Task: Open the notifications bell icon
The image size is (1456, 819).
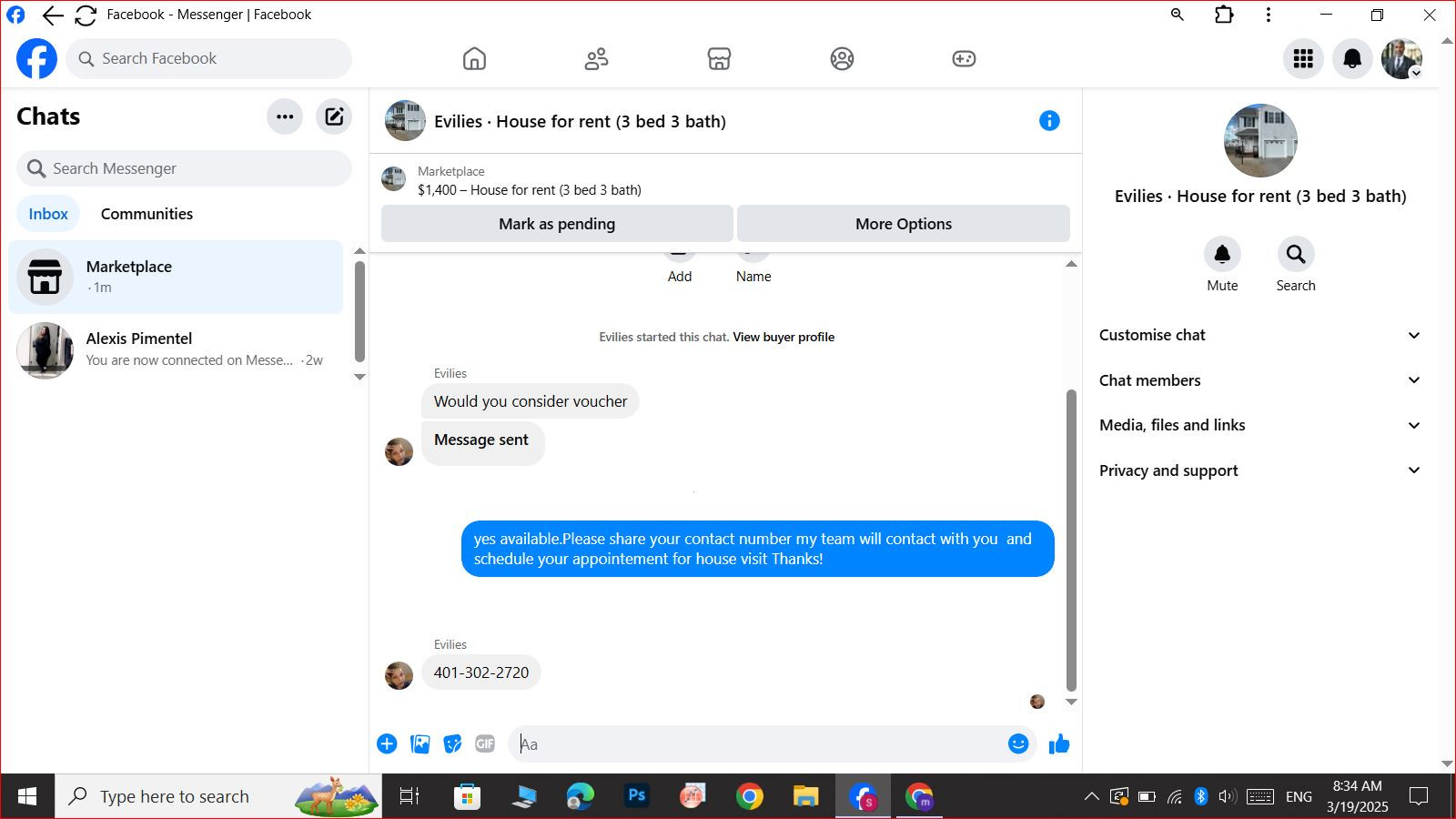Action: [x=1352, y=59]
